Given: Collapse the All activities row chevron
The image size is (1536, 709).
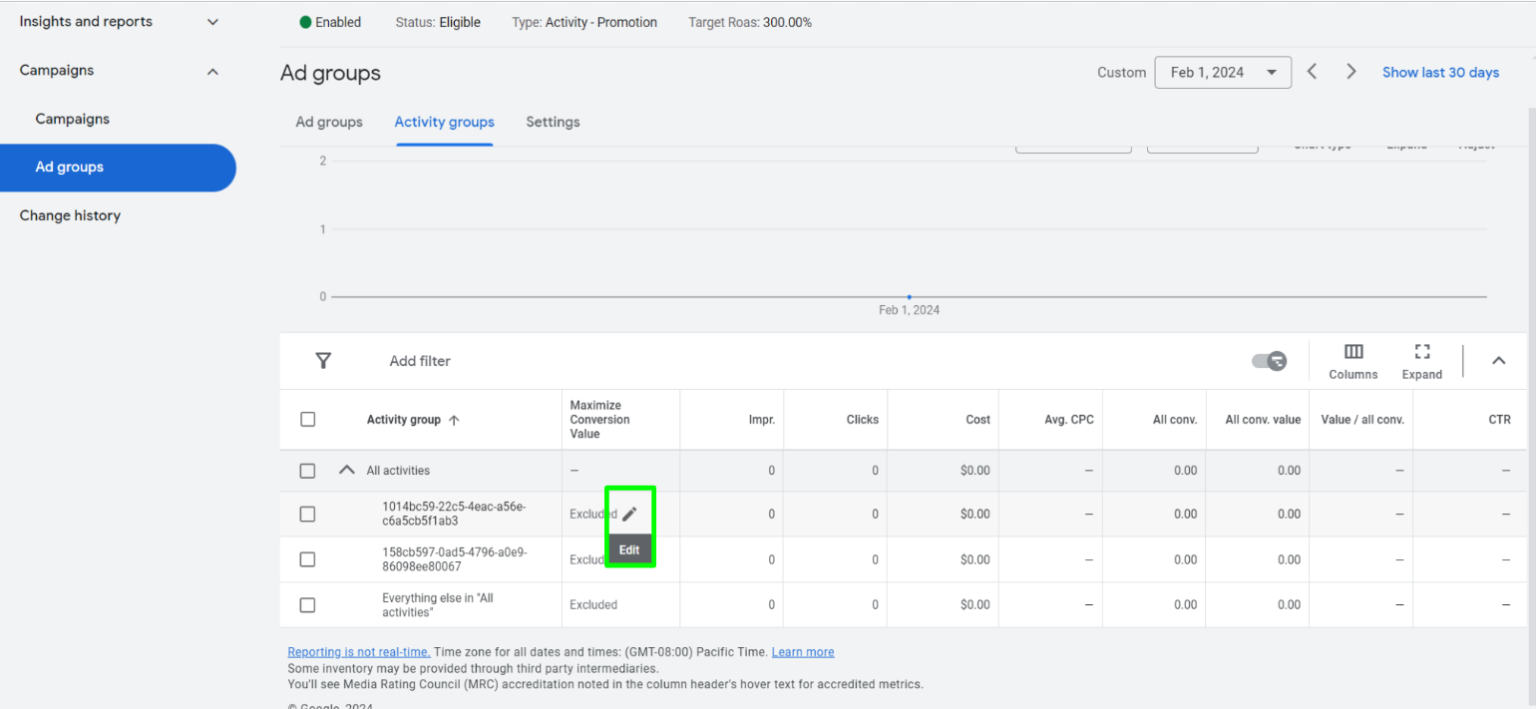Looking at the screenshot, I should tap(347, 470).
